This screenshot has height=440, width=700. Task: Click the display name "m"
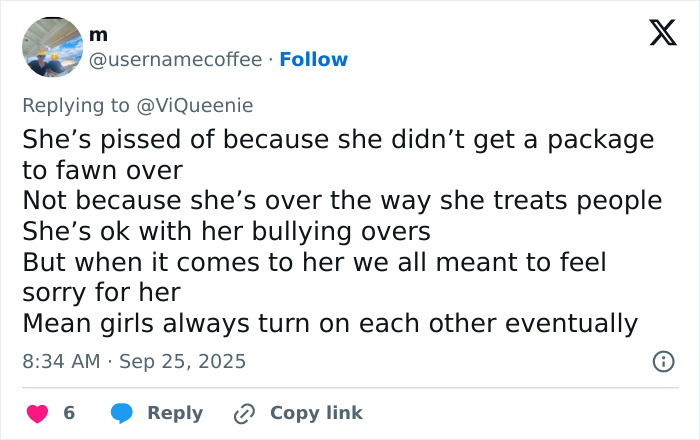click(98, 35)
